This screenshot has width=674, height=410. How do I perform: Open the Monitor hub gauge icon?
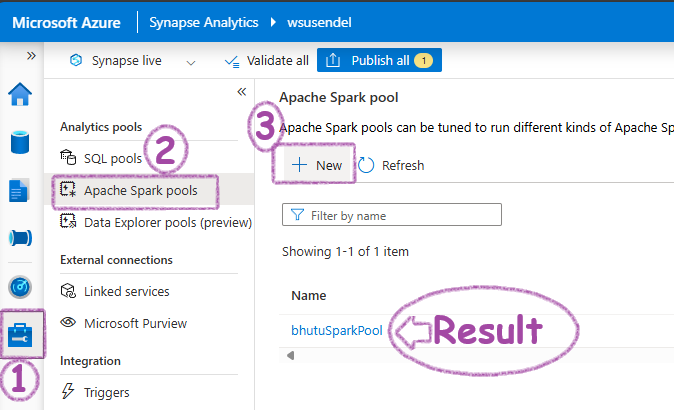tap(20, 287)
